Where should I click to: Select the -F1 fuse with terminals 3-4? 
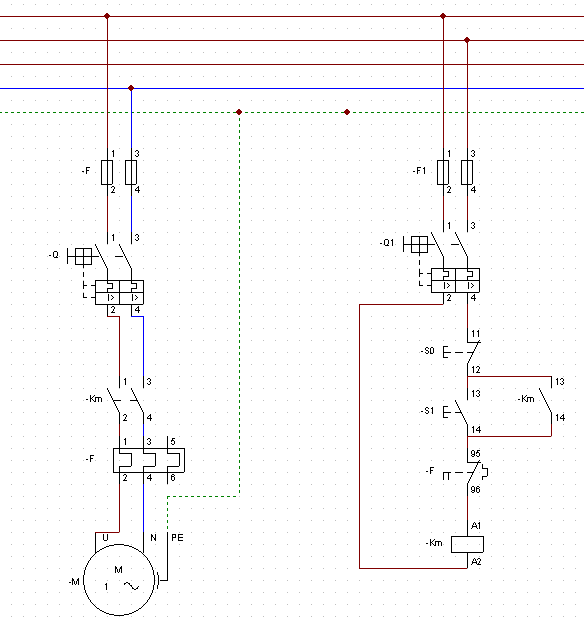[467, 172]
